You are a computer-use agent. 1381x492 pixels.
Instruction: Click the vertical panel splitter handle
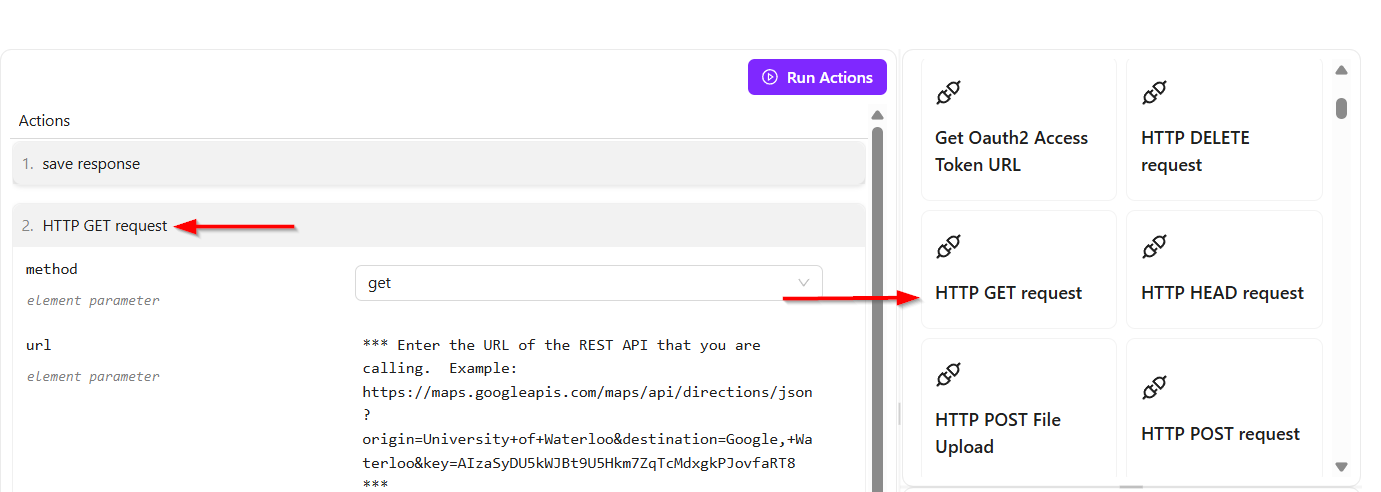click(898, 412)
